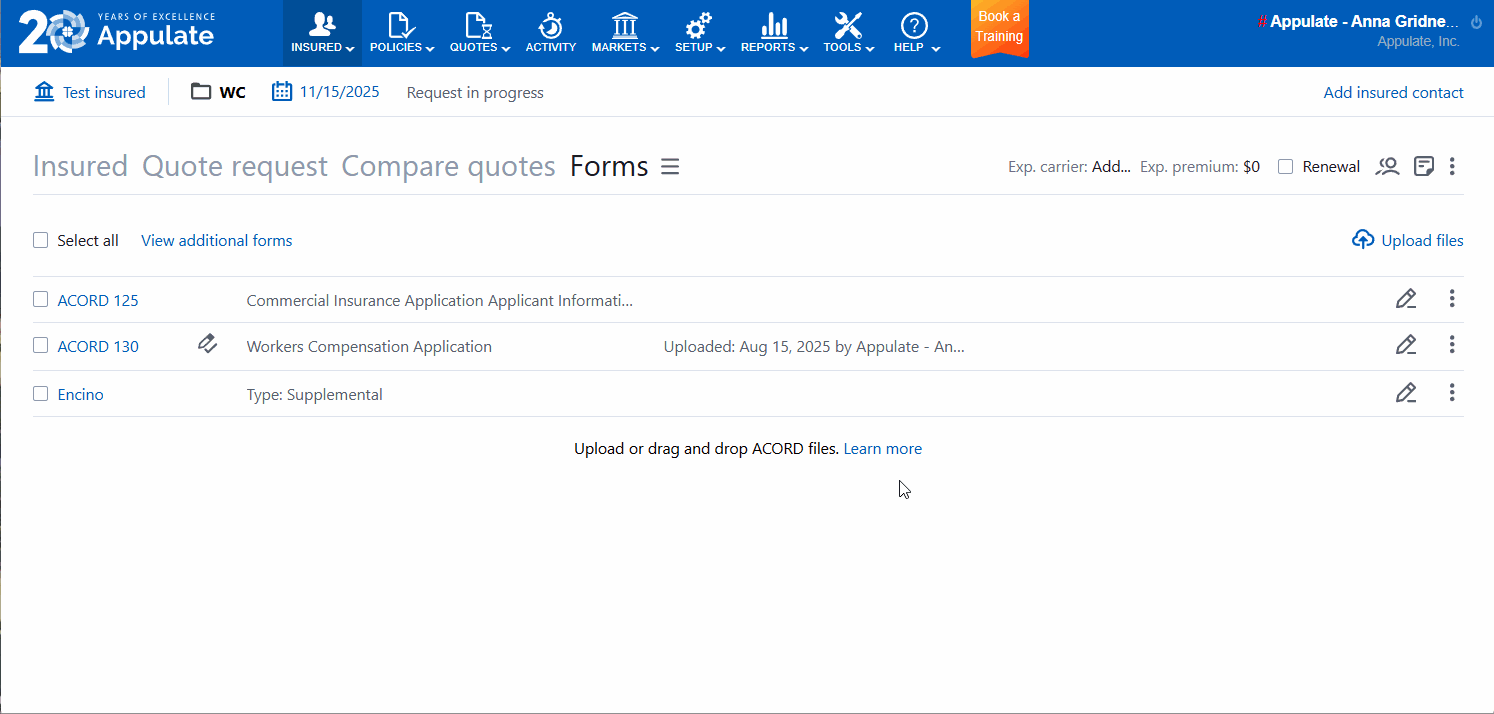This screenshot has width=1494, height=714.
Task: Click the Upload files cloud icon
Action: click(x=1362, y=240)
